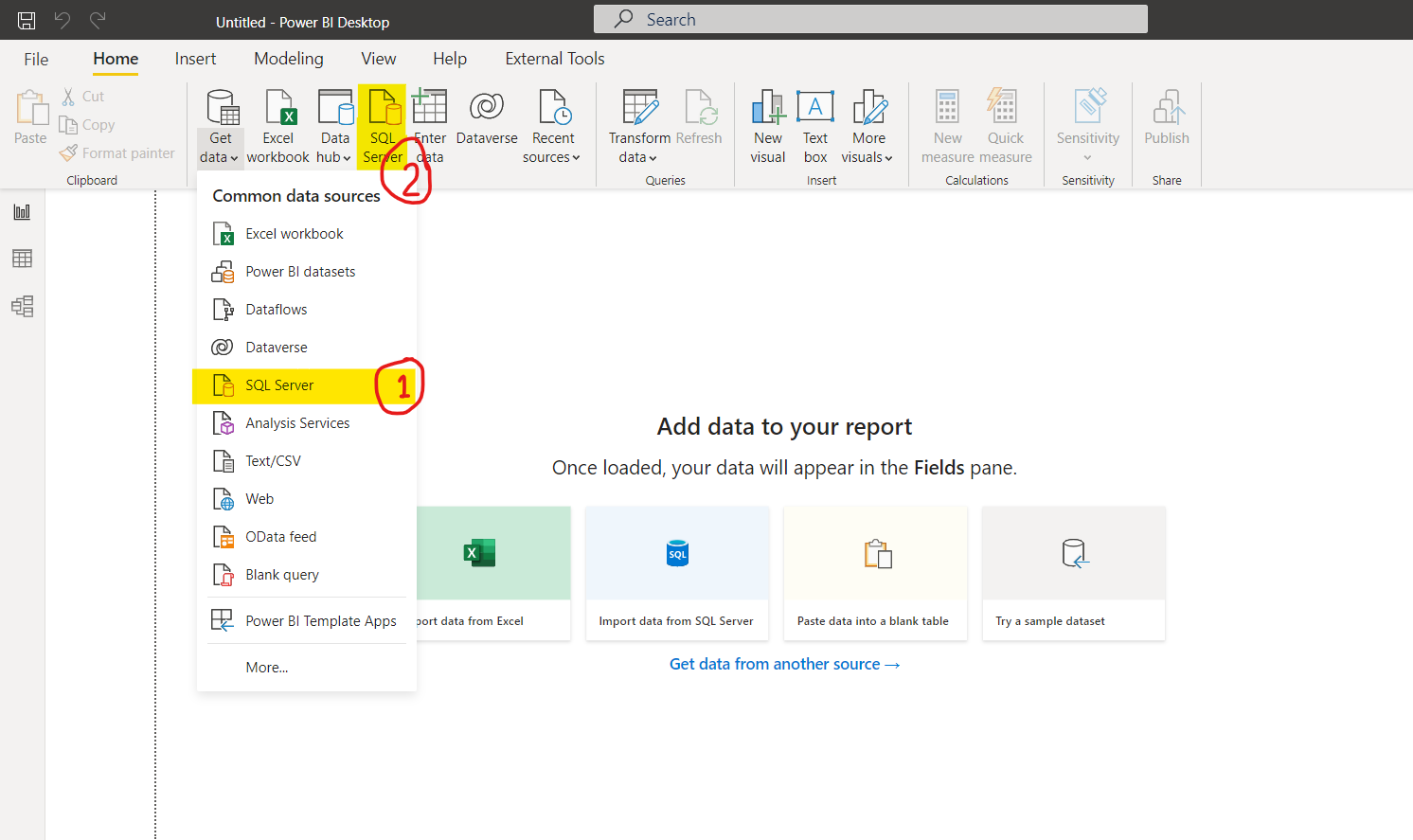Click the search magnifier icon
Screen dimensions: 1413x840
624,19
